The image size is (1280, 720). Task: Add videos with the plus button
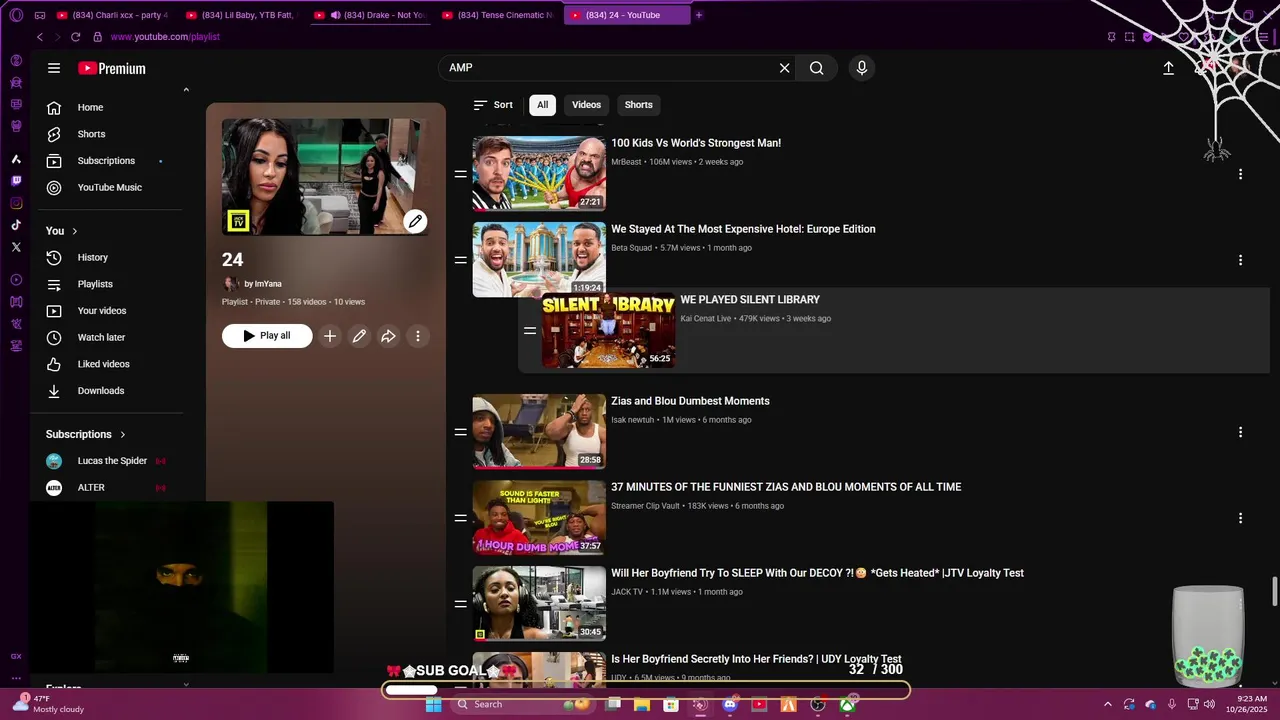(330, 336)
